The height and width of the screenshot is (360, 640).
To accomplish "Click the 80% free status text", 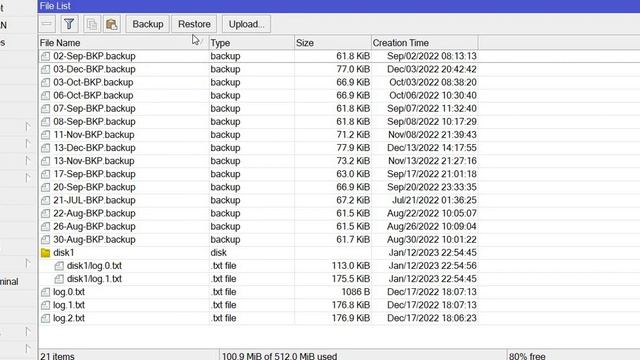I will [x=527, y=356].
